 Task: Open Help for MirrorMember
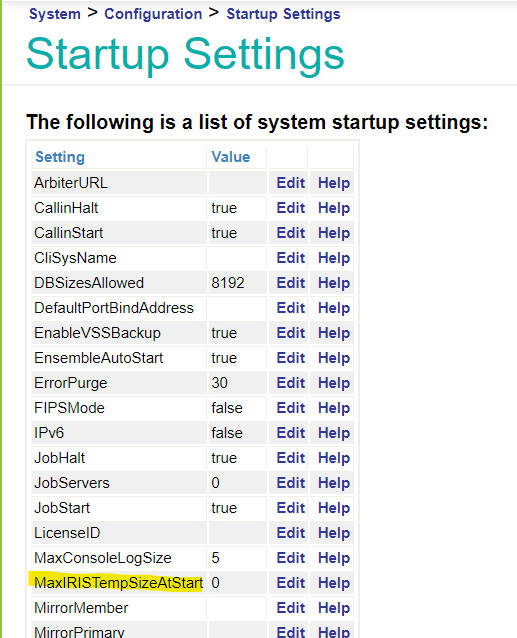coord(334,608)
